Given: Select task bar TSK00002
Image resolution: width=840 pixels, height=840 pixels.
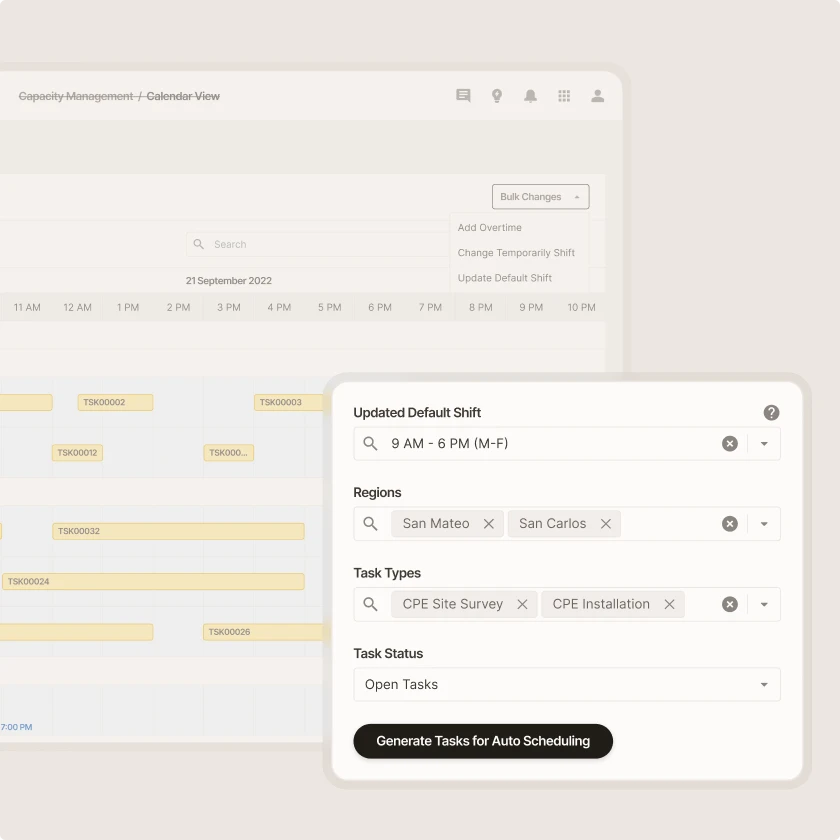Looking at the screenshot, I should tap(115, 402).
